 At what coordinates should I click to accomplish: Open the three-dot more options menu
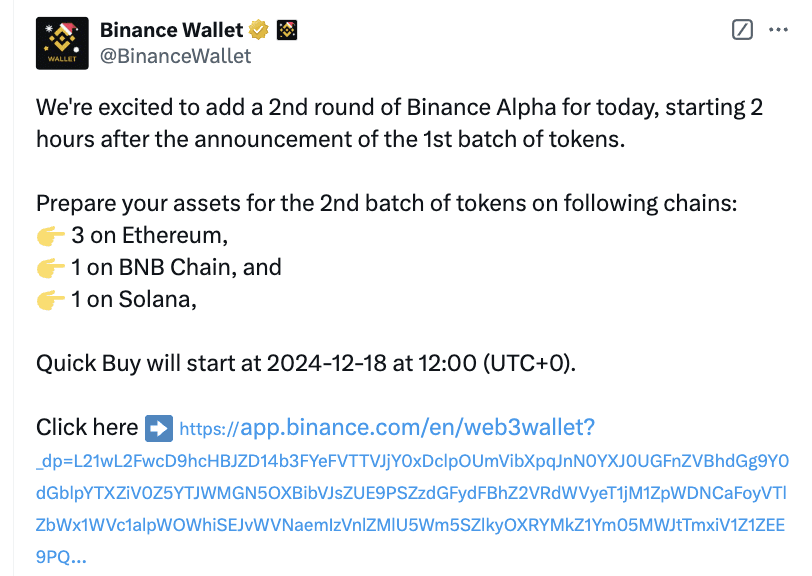coord(778,30)
